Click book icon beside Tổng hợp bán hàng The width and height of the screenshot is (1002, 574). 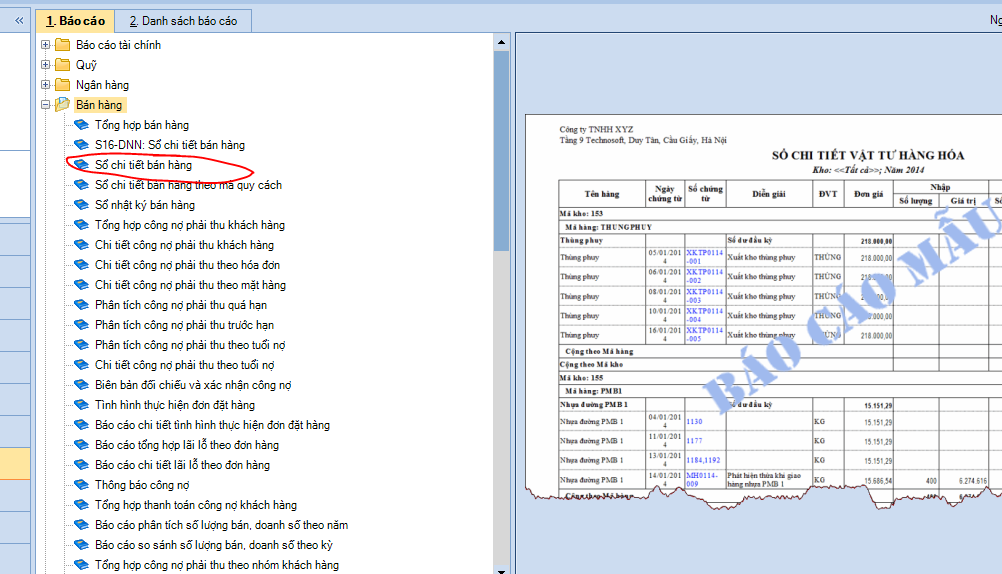click(81, 125)
